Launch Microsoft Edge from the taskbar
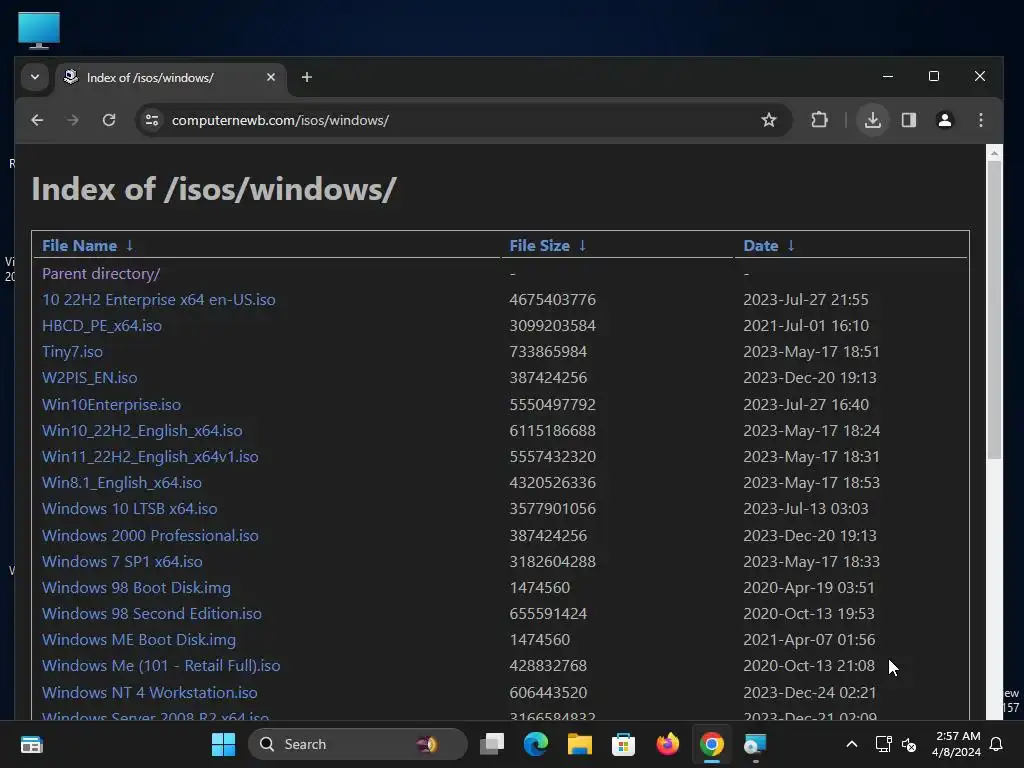This screenshot has width=1024, height=768. [536, 744]
